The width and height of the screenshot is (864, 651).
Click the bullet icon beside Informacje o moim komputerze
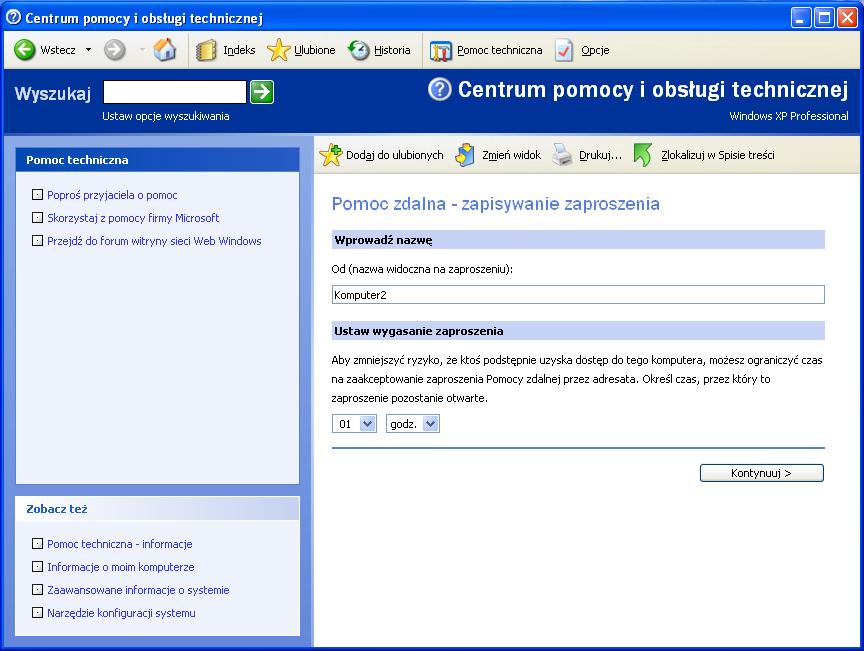point(37,567)
